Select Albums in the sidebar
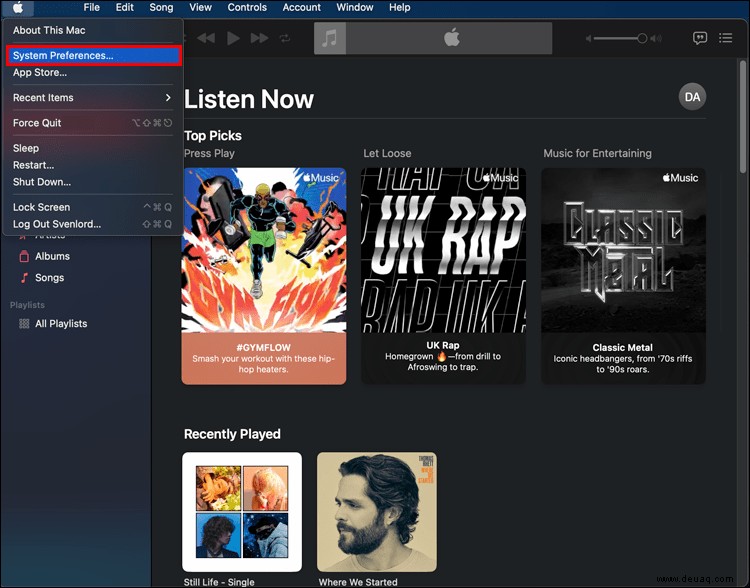 point(52,256)
